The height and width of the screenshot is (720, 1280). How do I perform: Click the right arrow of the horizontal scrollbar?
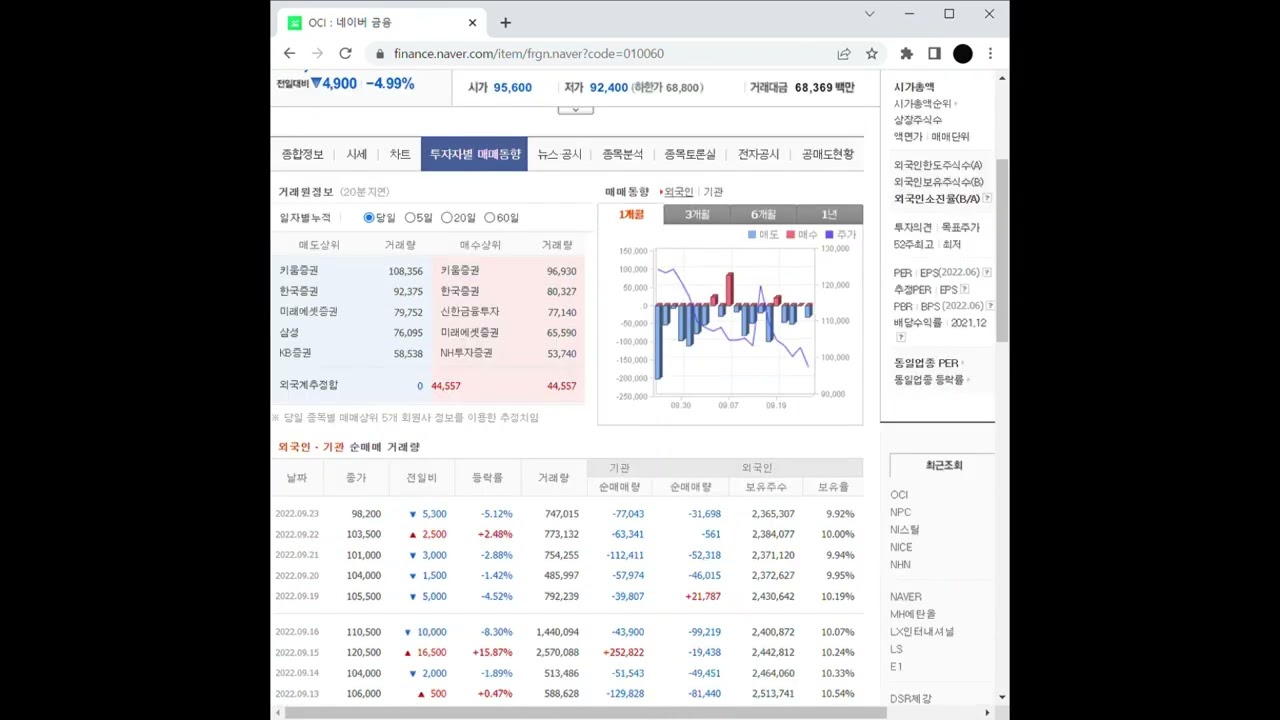[987, 713]
